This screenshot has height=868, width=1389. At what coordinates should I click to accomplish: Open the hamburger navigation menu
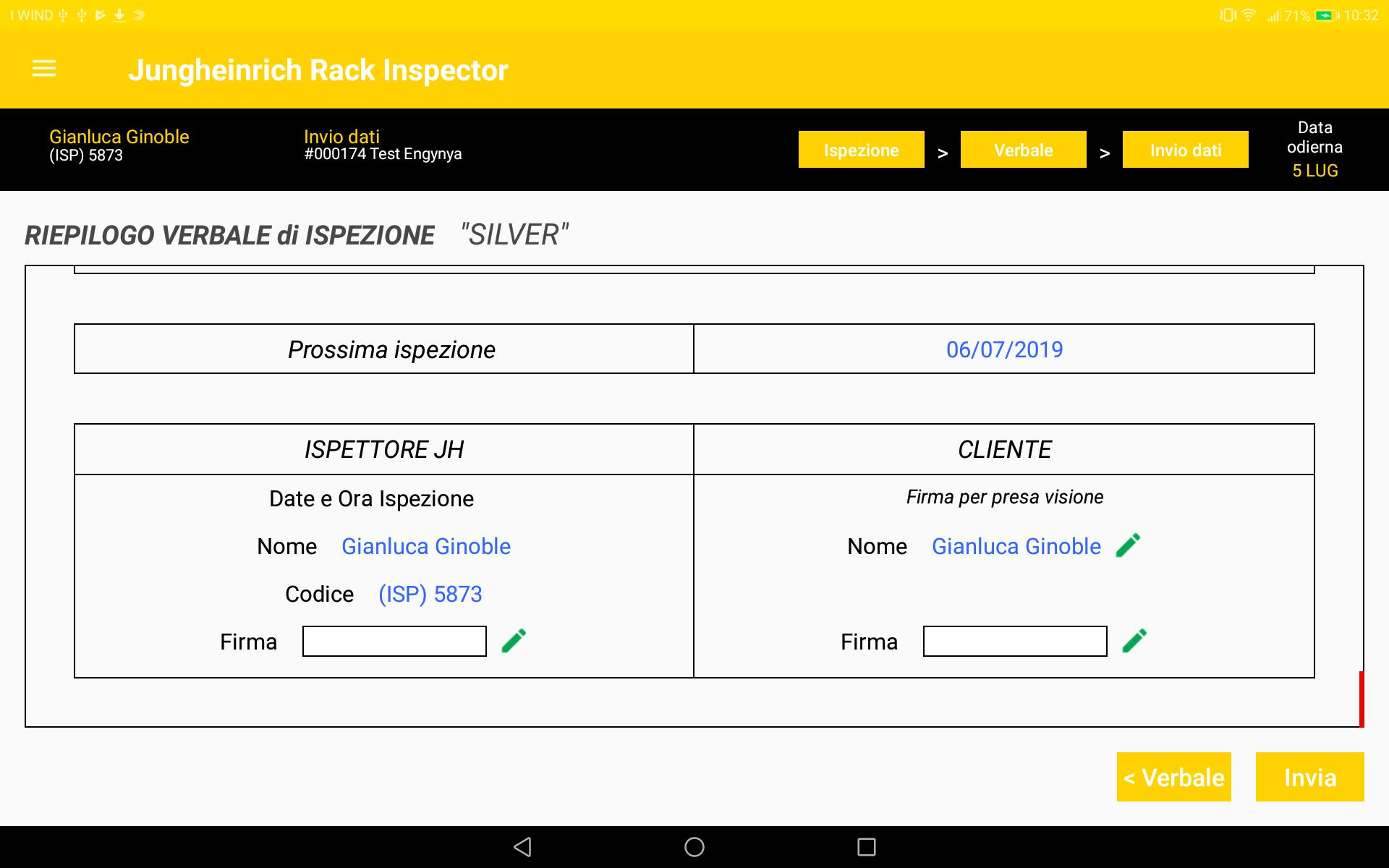tap(44, 69)
